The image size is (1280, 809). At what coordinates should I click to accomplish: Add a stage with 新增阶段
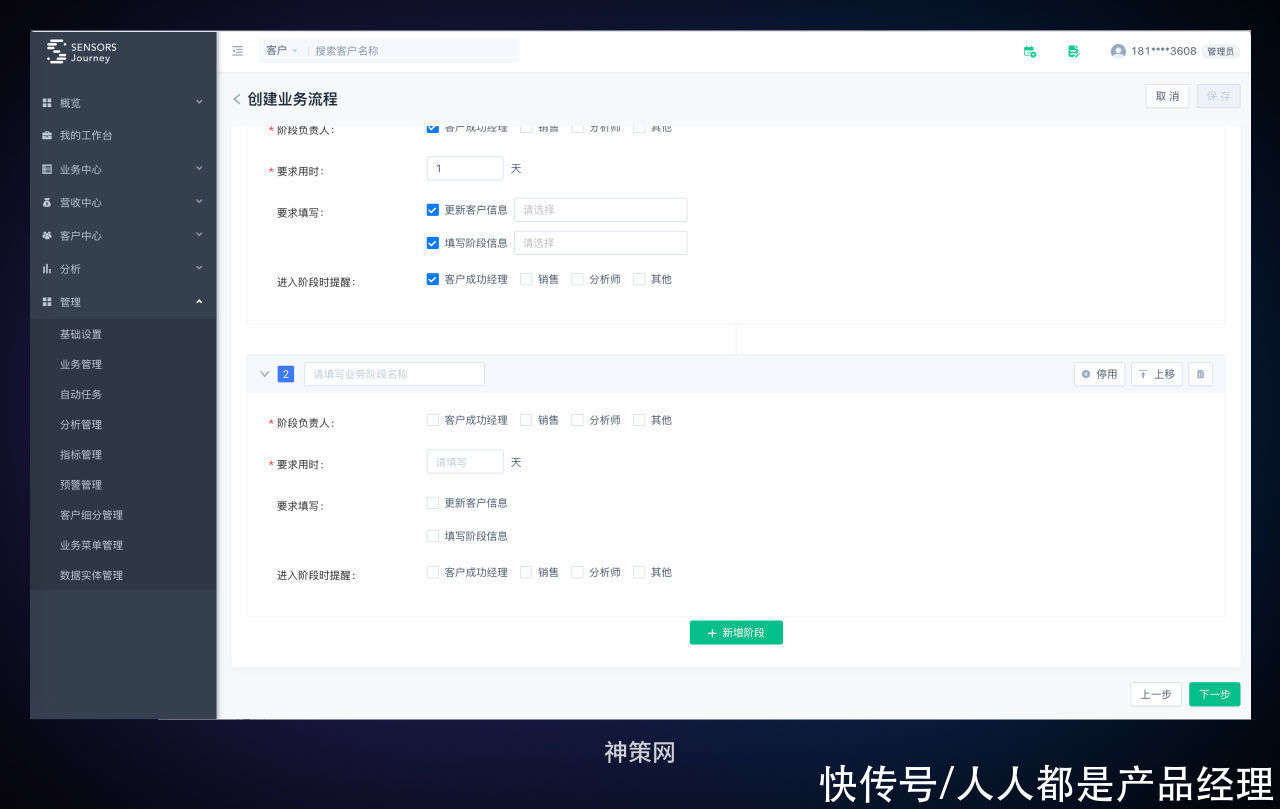coord(736,632)
